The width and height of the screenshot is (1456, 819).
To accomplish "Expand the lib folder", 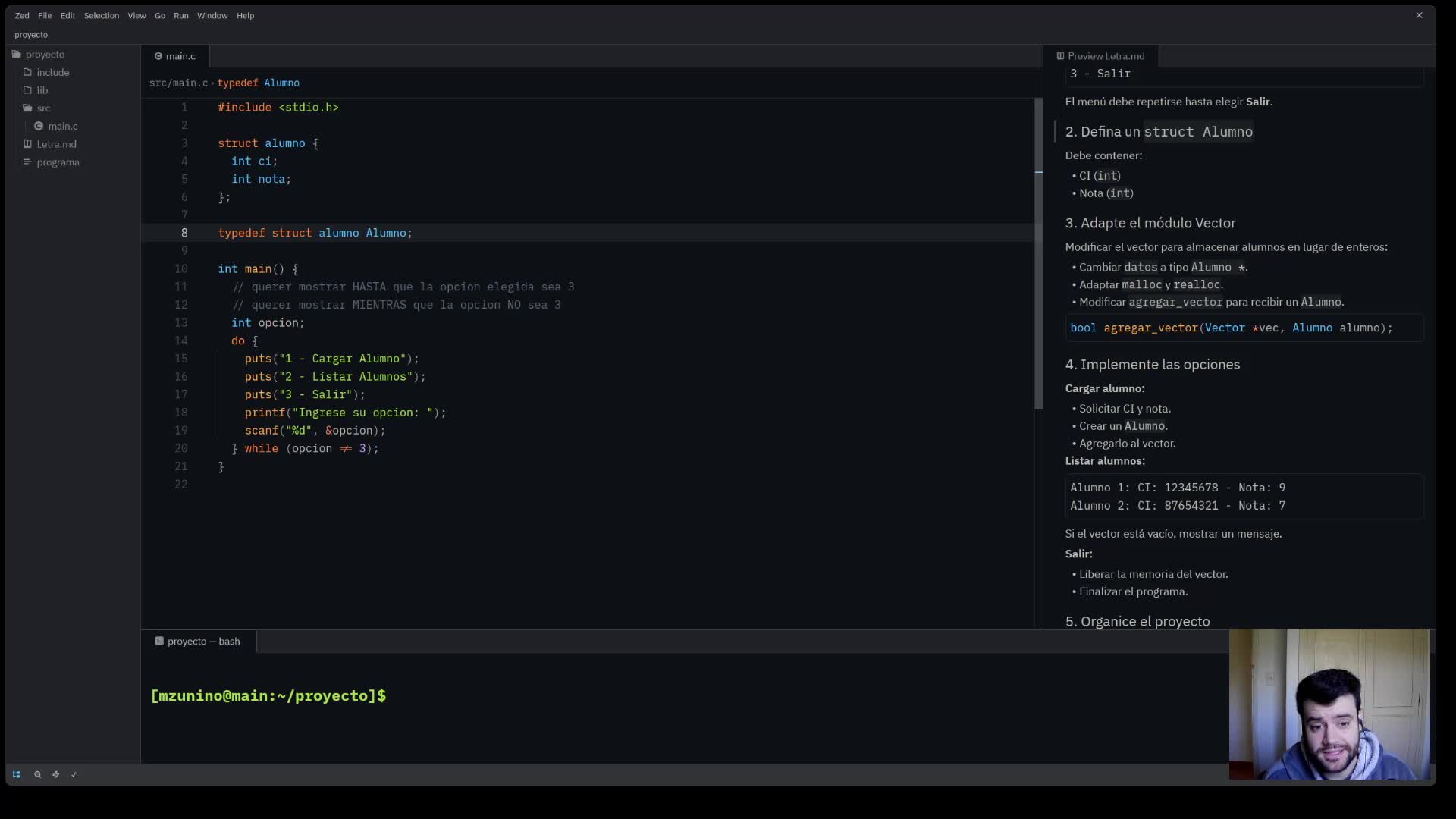I will pos(42,89).
